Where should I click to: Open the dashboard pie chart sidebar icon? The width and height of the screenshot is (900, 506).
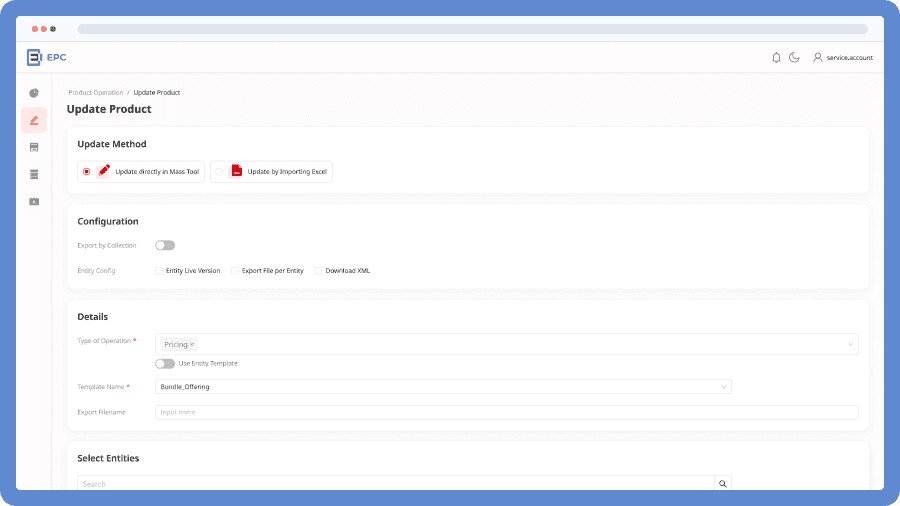[34, 93]
